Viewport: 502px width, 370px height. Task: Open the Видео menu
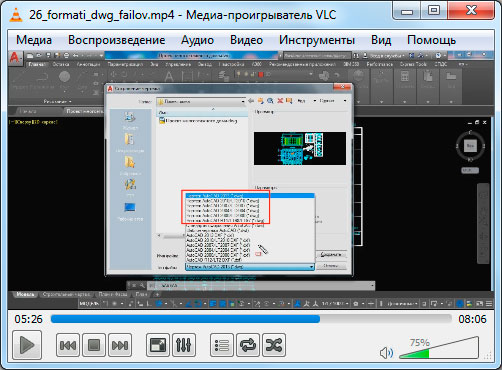(246, 40)
